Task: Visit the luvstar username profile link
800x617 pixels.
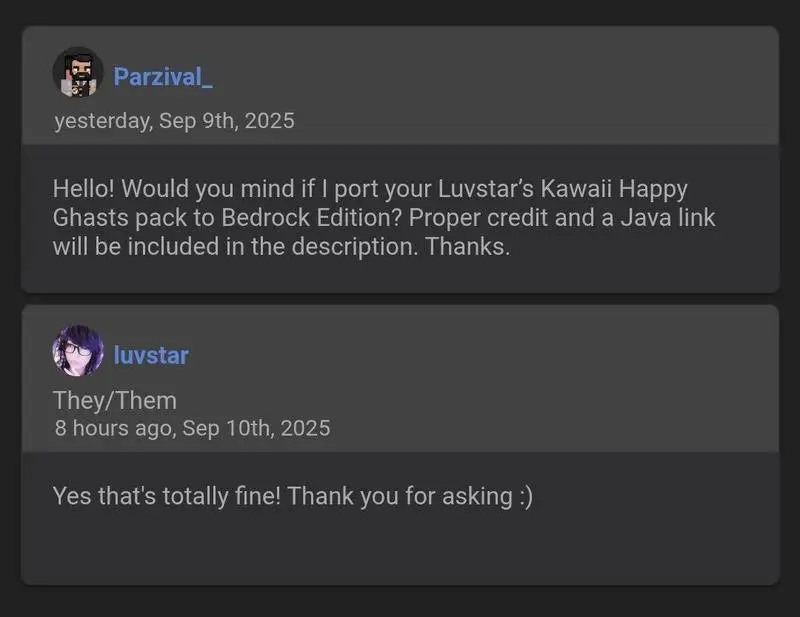Action: coord(151,355)
